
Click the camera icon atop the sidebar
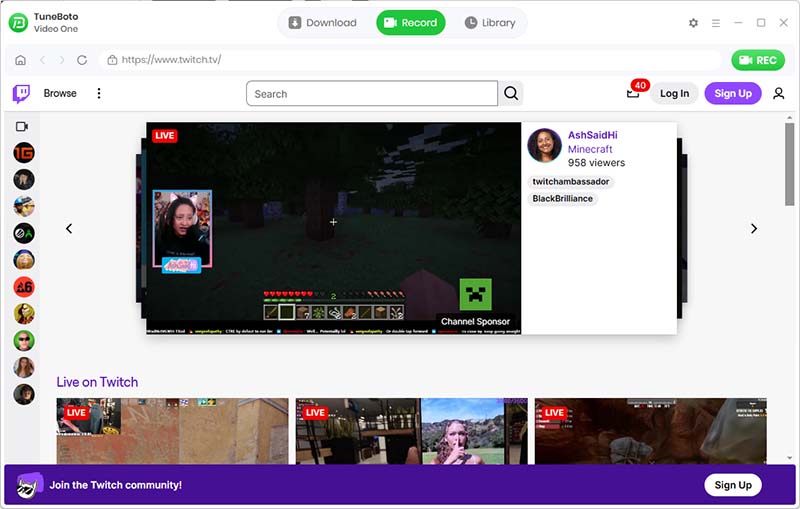[x=22, y=126]
